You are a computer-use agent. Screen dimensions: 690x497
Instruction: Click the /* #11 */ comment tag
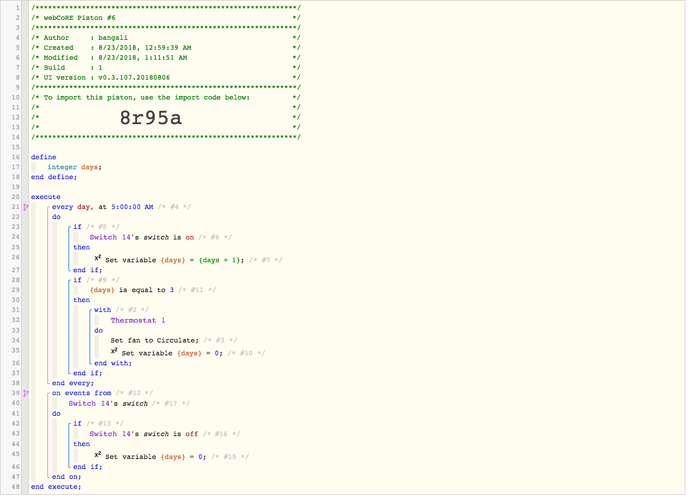coord(197,290)
